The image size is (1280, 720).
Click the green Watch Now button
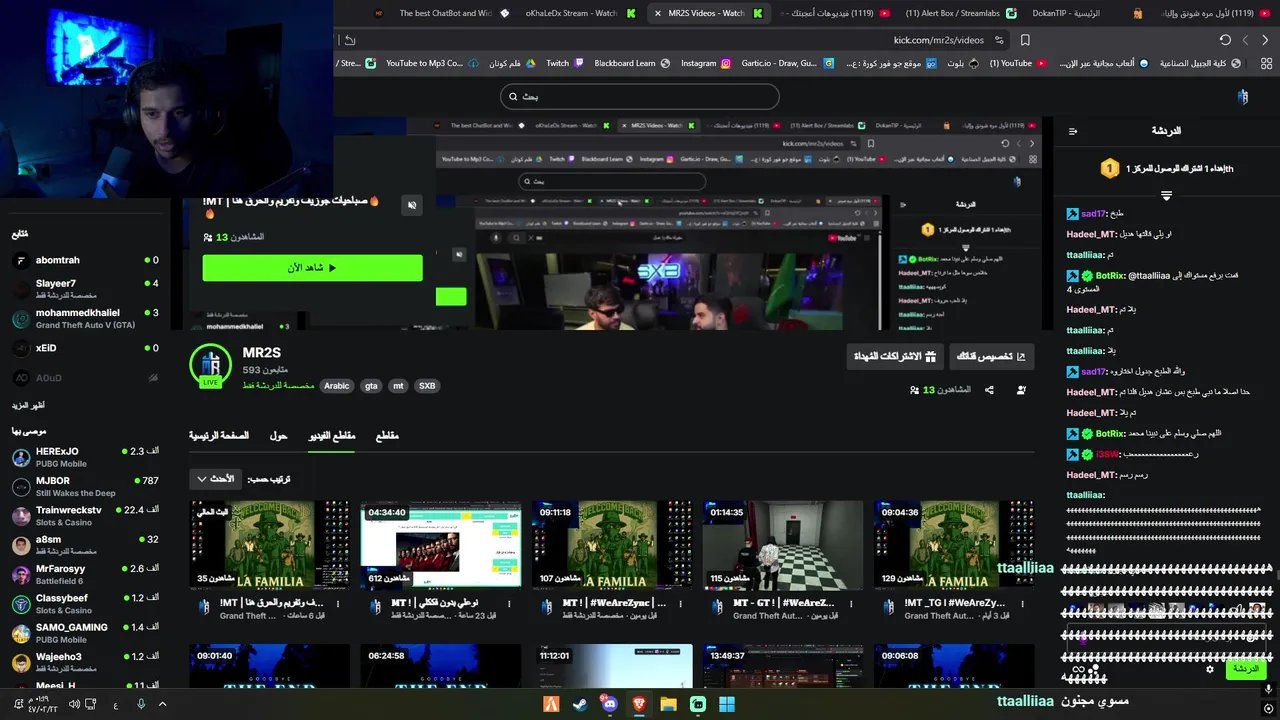(312, 267)
